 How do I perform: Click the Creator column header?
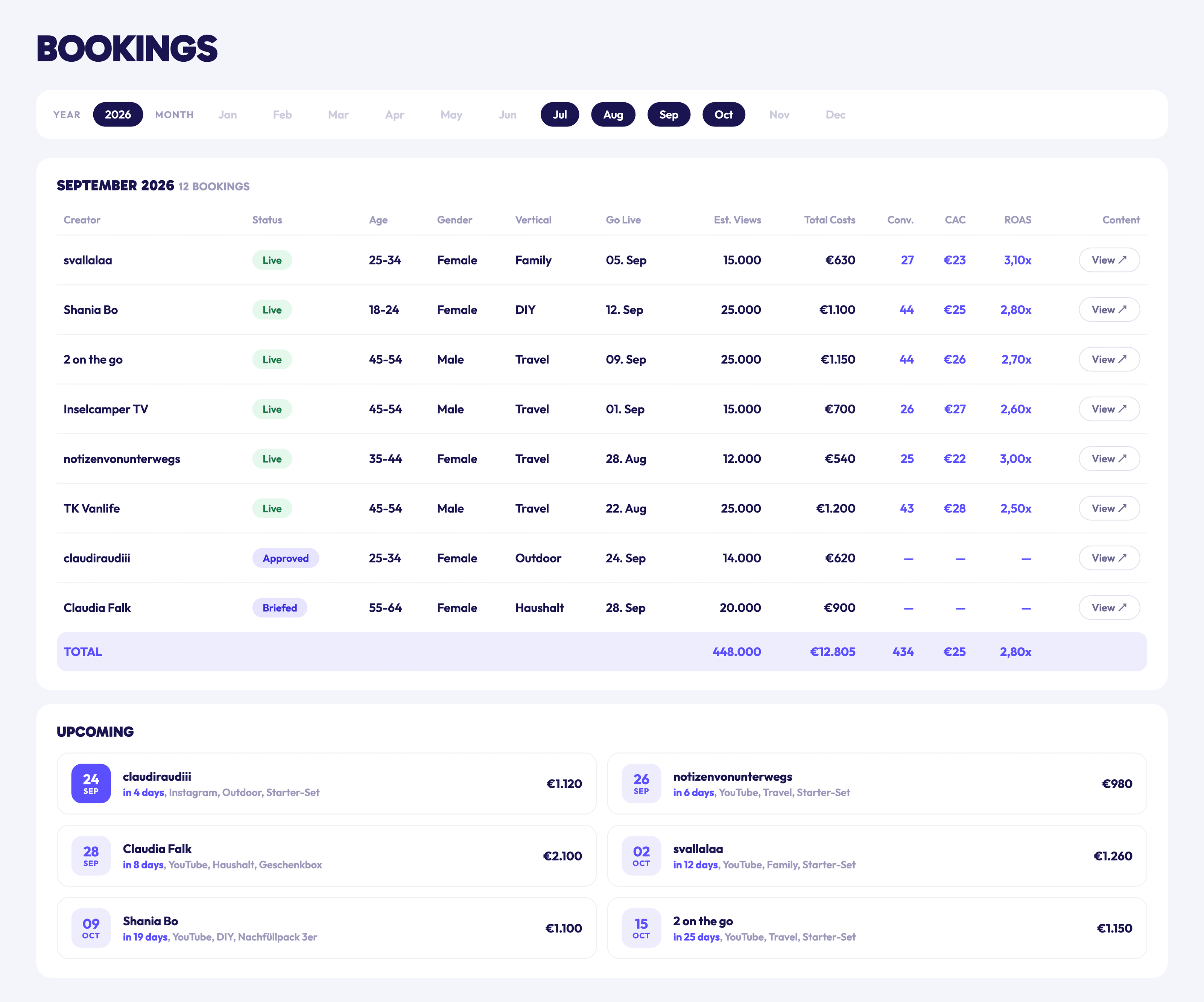(82, 220)
